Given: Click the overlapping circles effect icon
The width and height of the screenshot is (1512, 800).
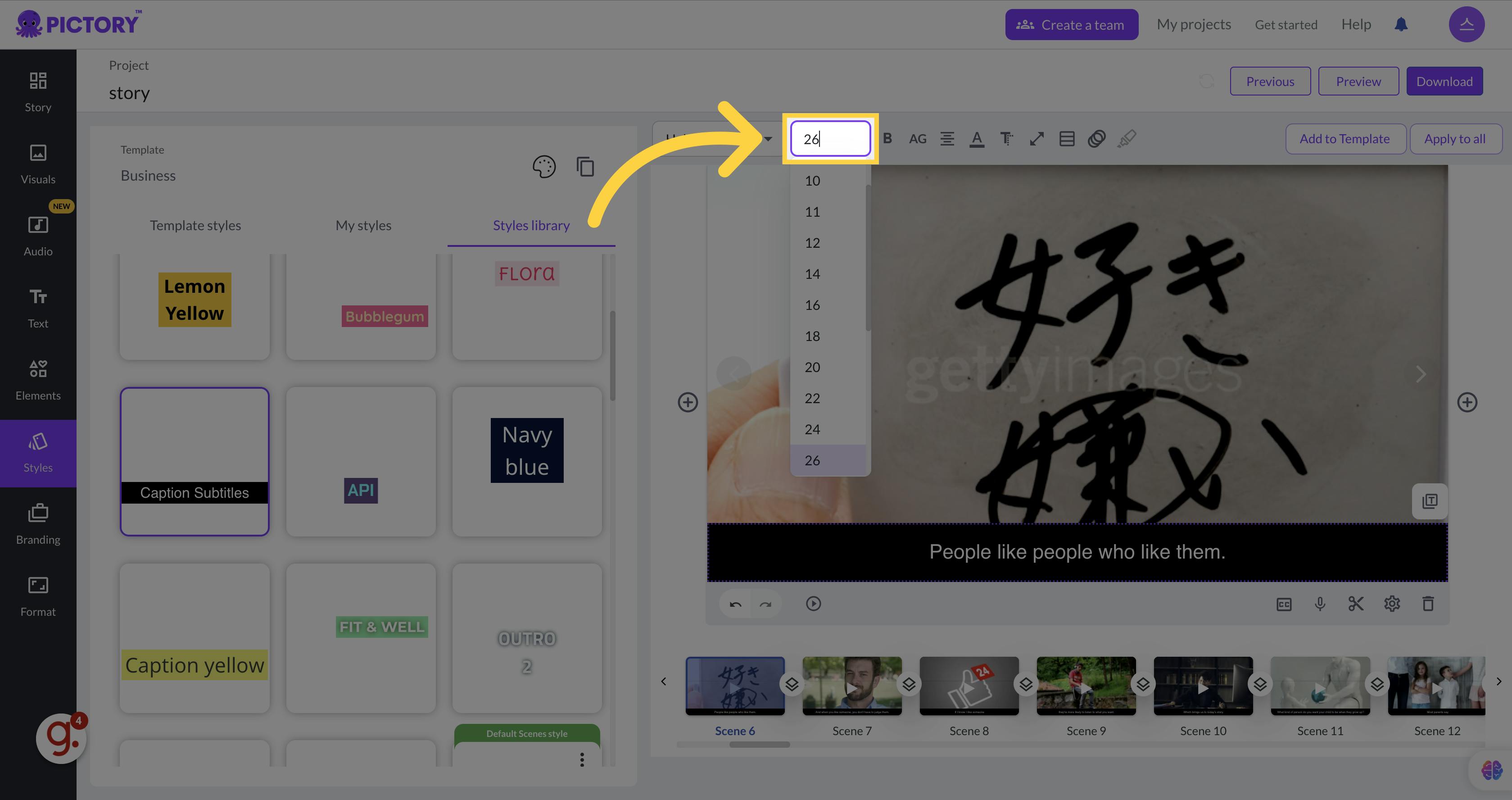Looking at the screenshot, I should pyautogui.click(x=1096, y=139).
